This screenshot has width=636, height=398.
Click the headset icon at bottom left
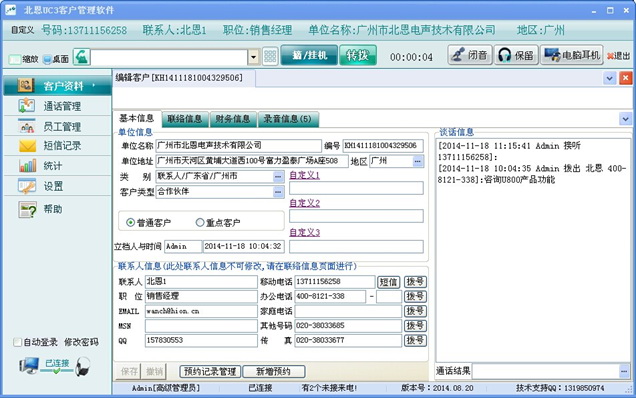tap(83, 366)
